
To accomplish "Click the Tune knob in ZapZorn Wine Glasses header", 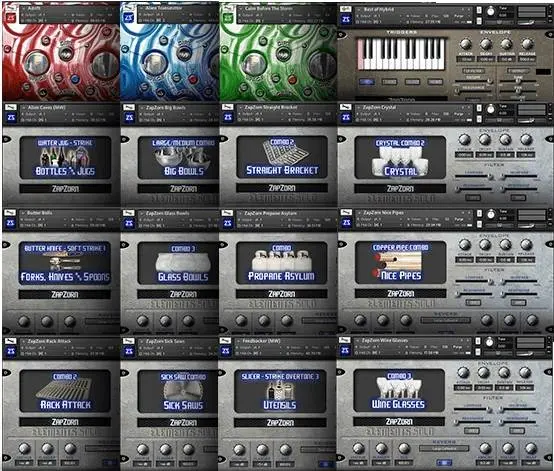I will pos(489,342).
